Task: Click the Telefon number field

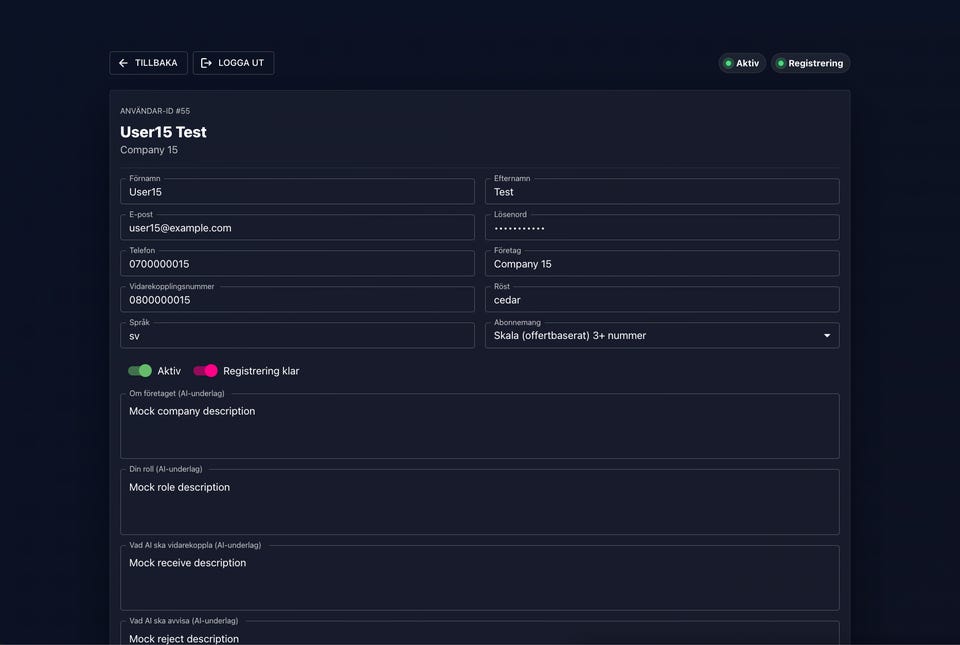Action: pyautogui.click(x=297, y=264)
